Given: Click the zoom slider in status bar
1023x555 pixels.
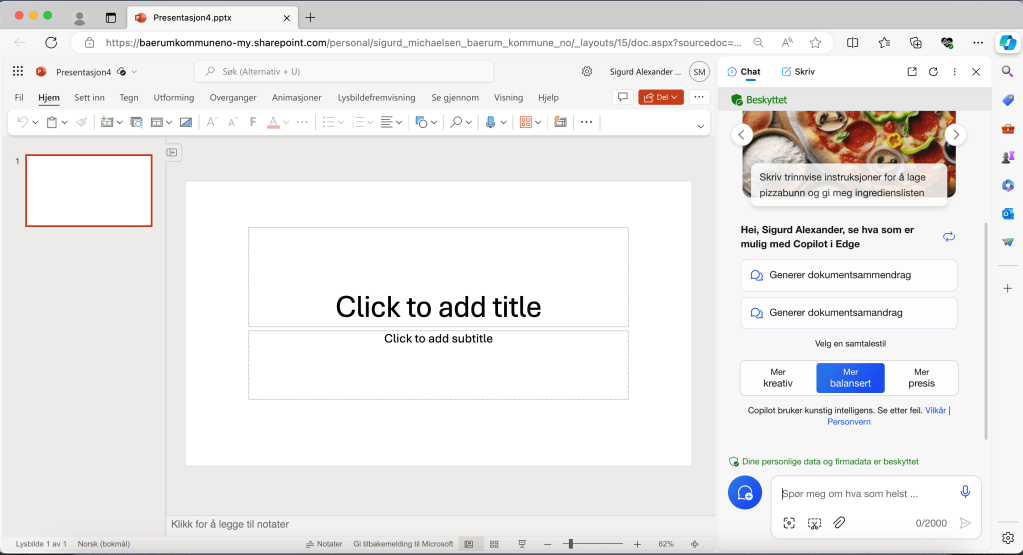Looking at the screenshot, I should pyautogui.click(x=570, y=544).
